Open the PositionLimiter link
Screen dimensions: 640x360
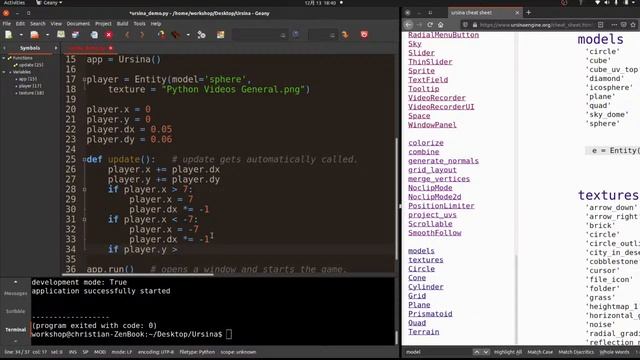[441, 206]
